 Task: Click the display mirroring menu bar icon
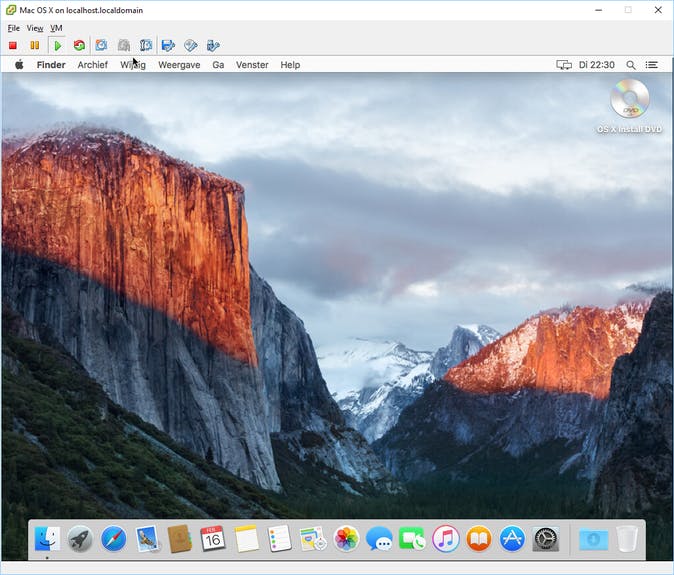pos(564,65)
